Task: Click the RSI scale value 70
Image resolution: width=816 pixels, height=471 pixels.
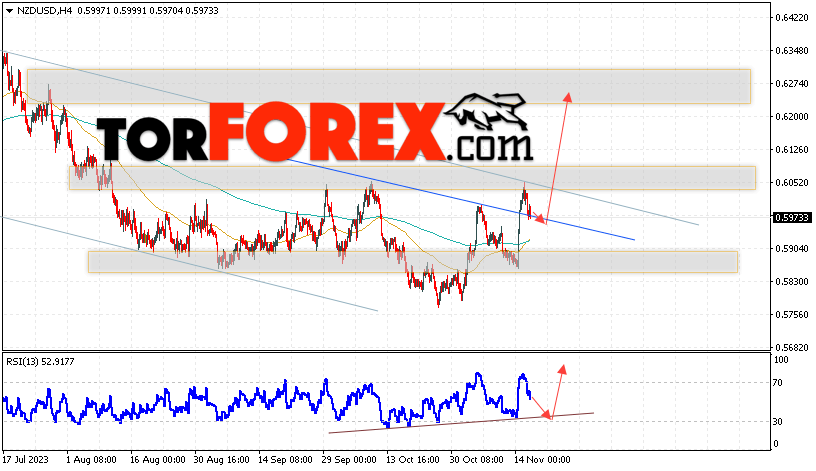Action: pos(777,383)
